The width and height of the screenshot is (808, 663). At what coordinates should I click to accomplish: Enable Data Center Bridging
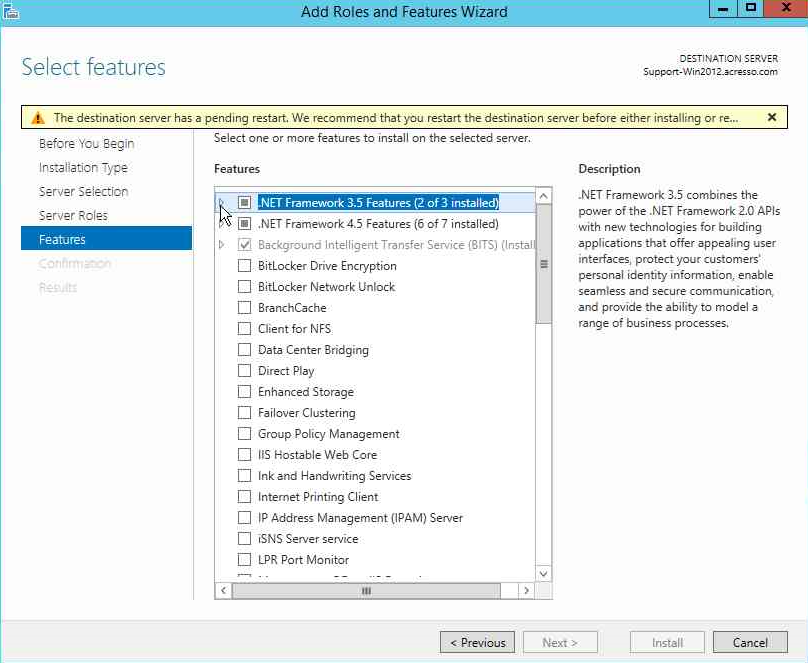[x=242, y=349]
